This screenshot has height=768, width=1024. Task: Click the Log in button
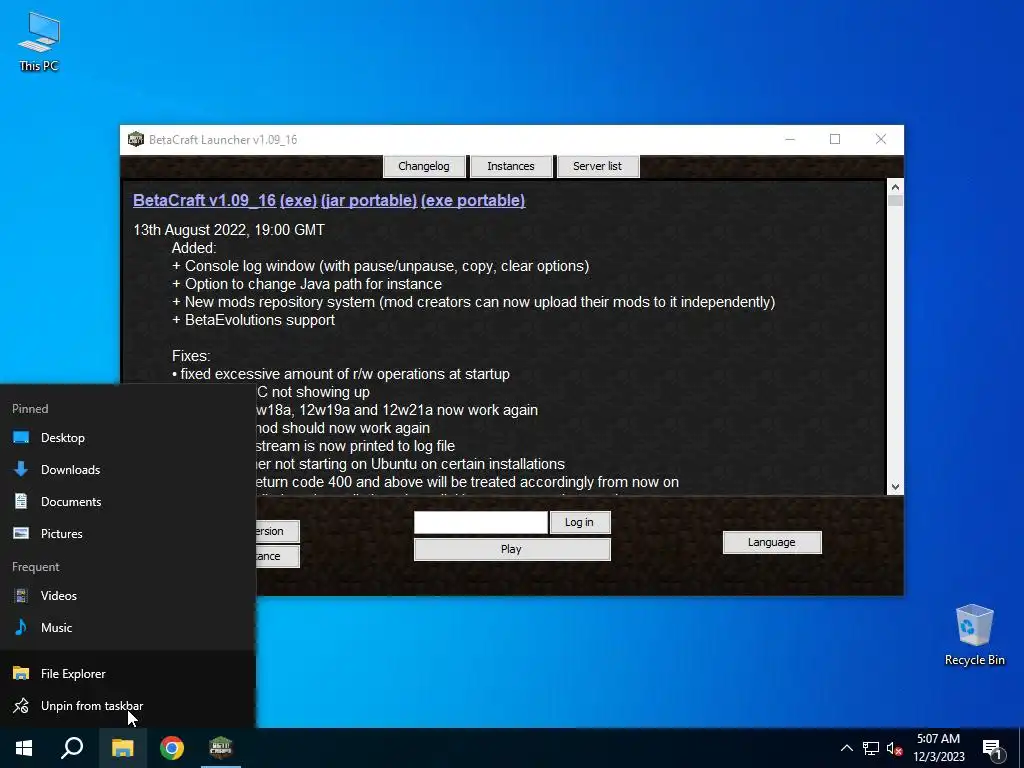pos(580,522)
